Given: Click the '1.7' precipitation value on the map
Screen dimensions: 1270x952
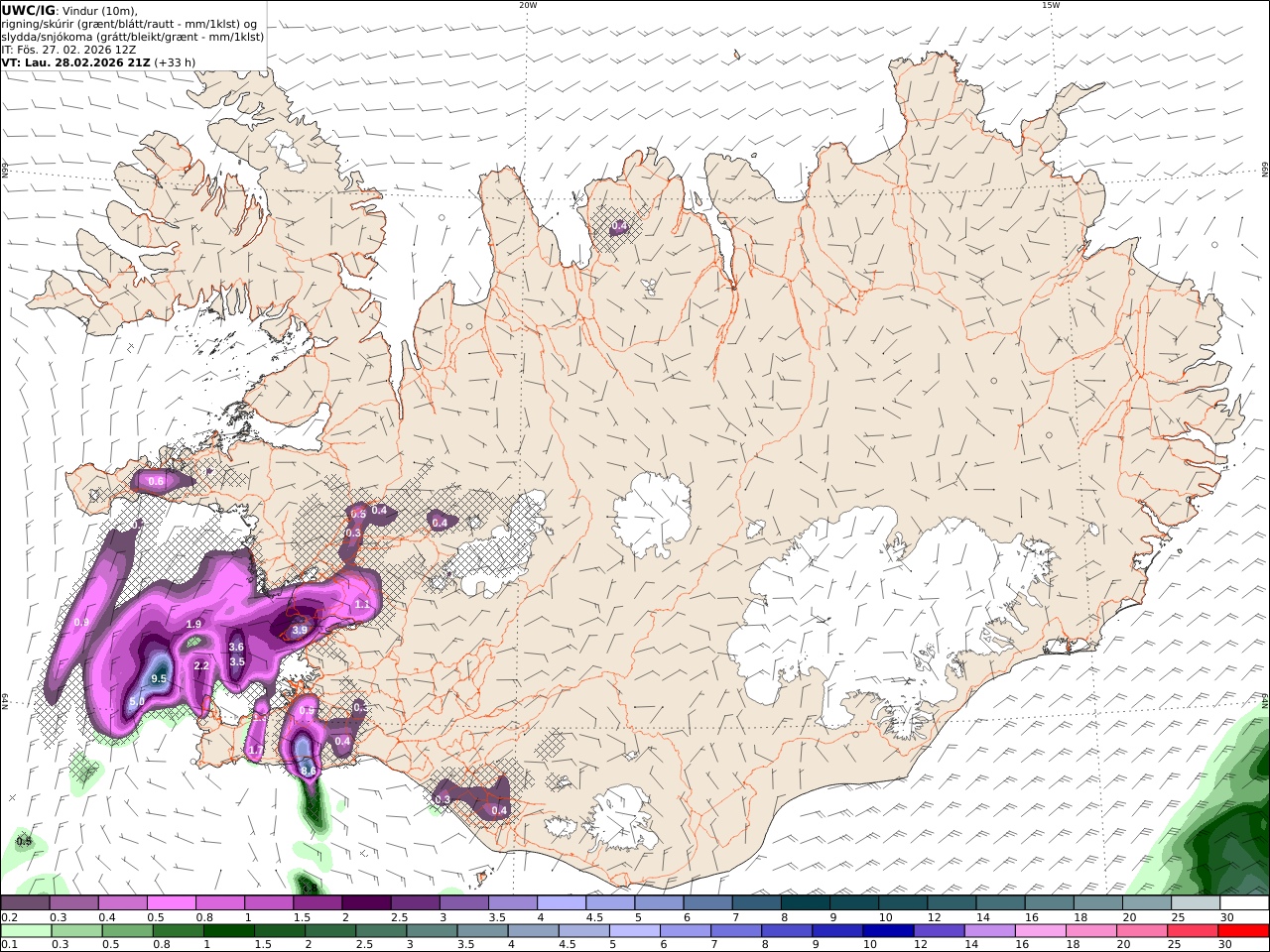Looking at the screenshot, I should pyautogui.click(x=256, y=751).
